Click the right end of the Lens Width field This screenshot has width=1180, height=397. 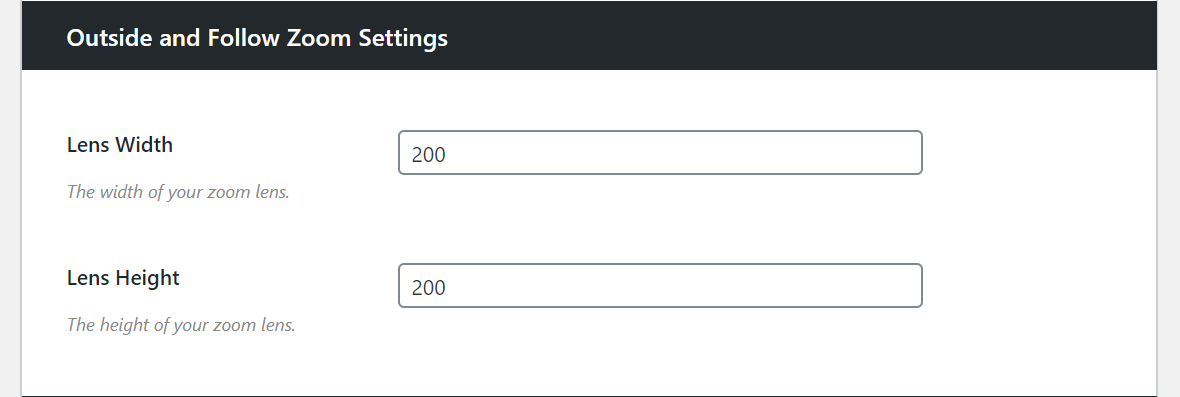coord(907,153)
